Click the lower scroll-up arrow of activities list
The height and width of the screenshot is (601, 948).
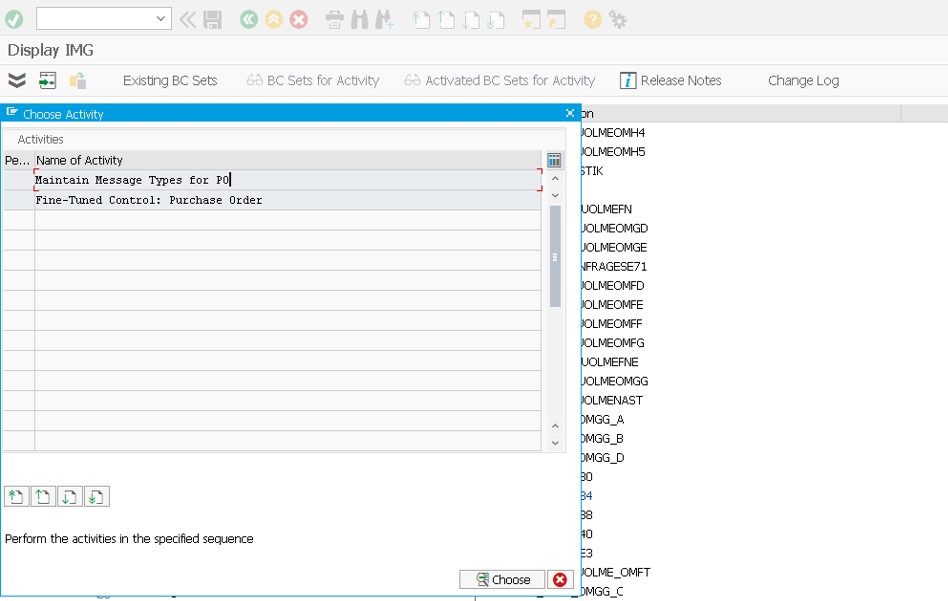tap(555, 426)
